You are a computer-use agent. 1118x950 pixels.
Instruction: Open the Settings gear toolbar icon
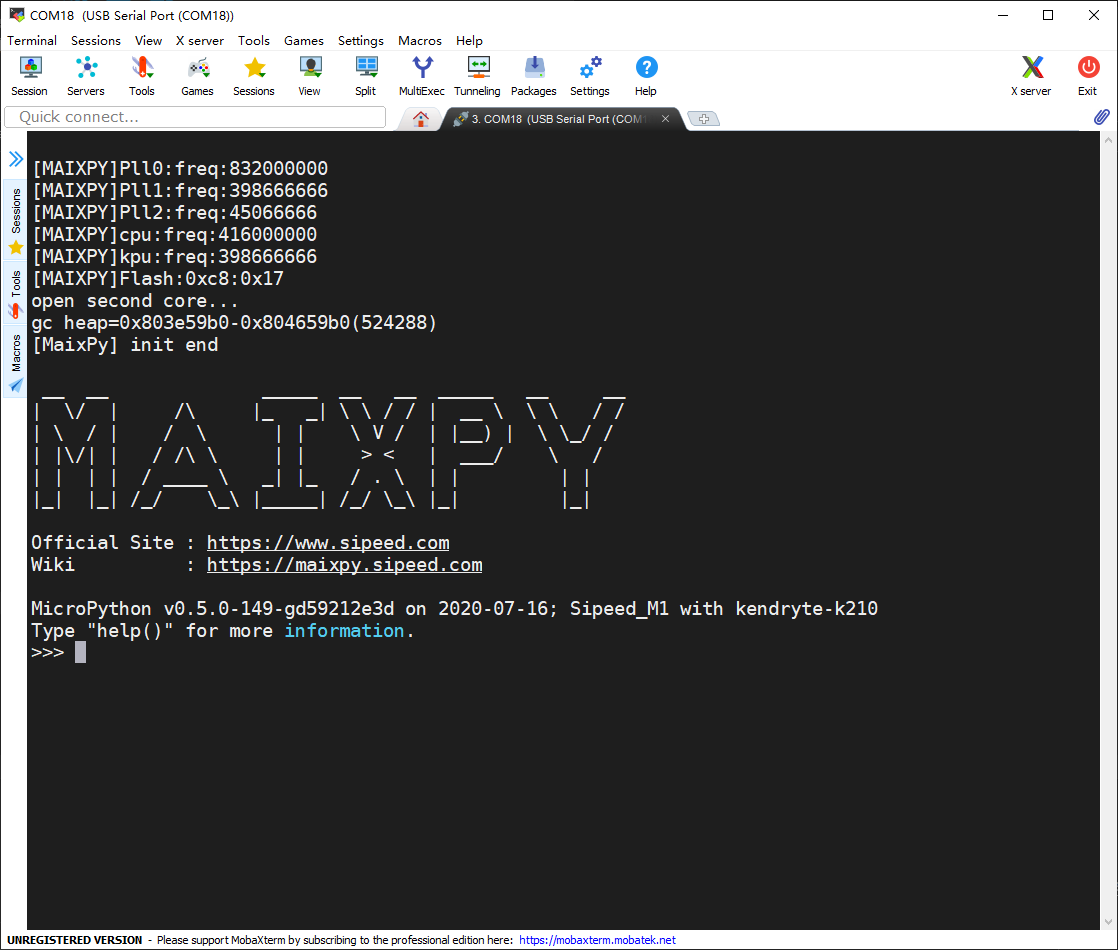pos(590,76)
